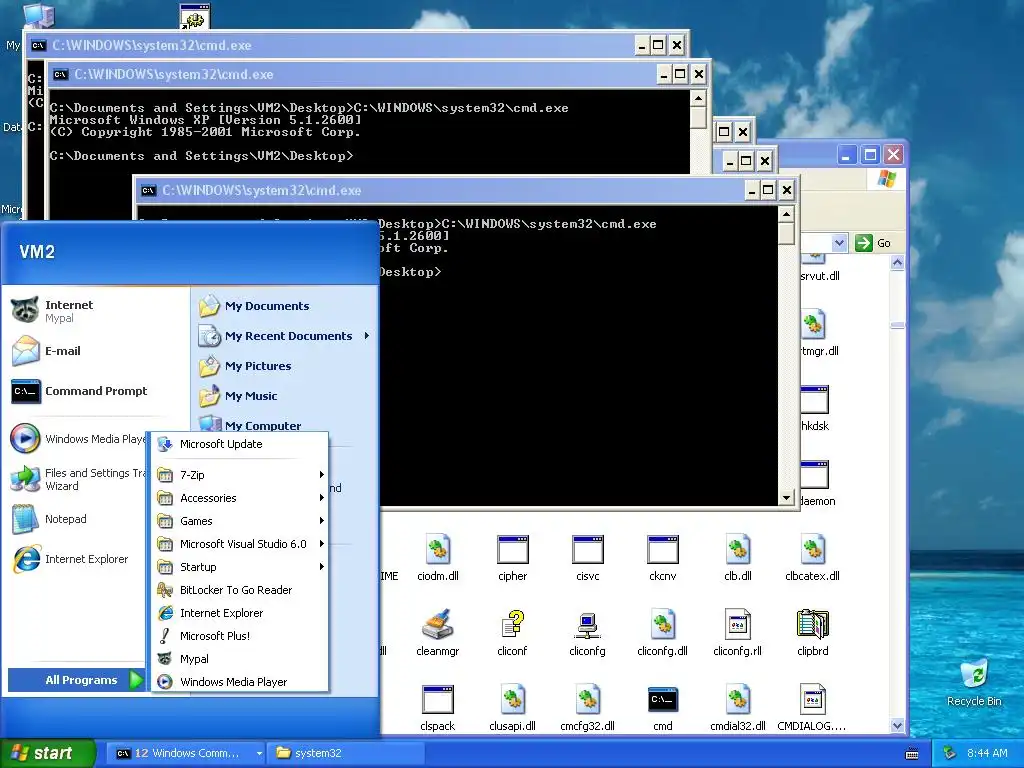Click the system tray clock
This screenshot has width=1024, height=768.
[987, 753]
